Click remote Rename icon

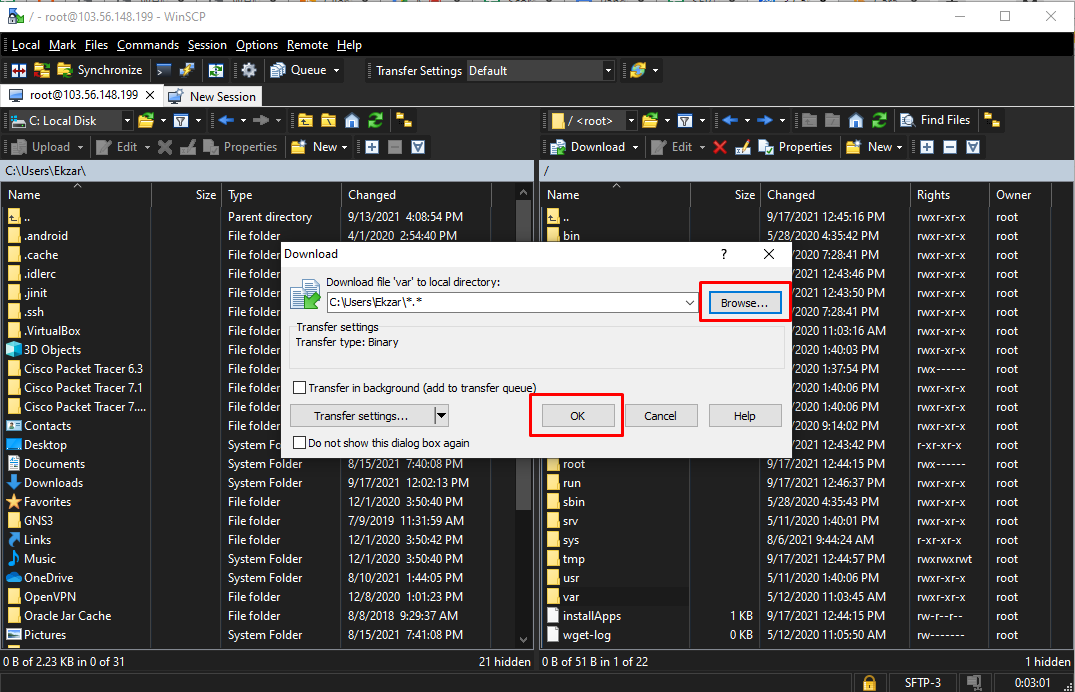point(743,147)
